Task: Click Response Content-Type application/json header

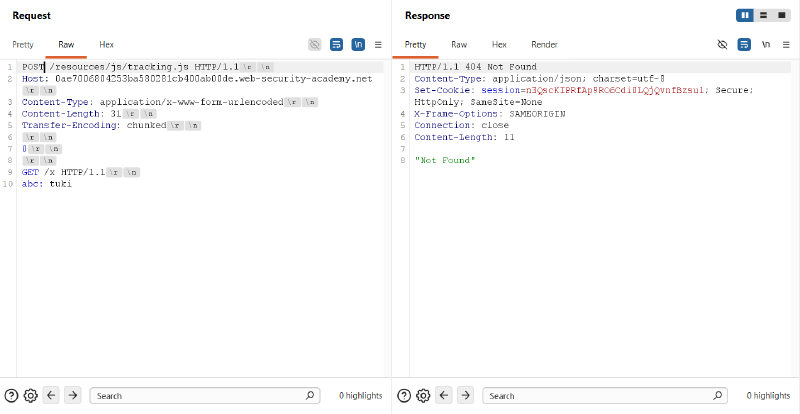Action: (539, 79)
